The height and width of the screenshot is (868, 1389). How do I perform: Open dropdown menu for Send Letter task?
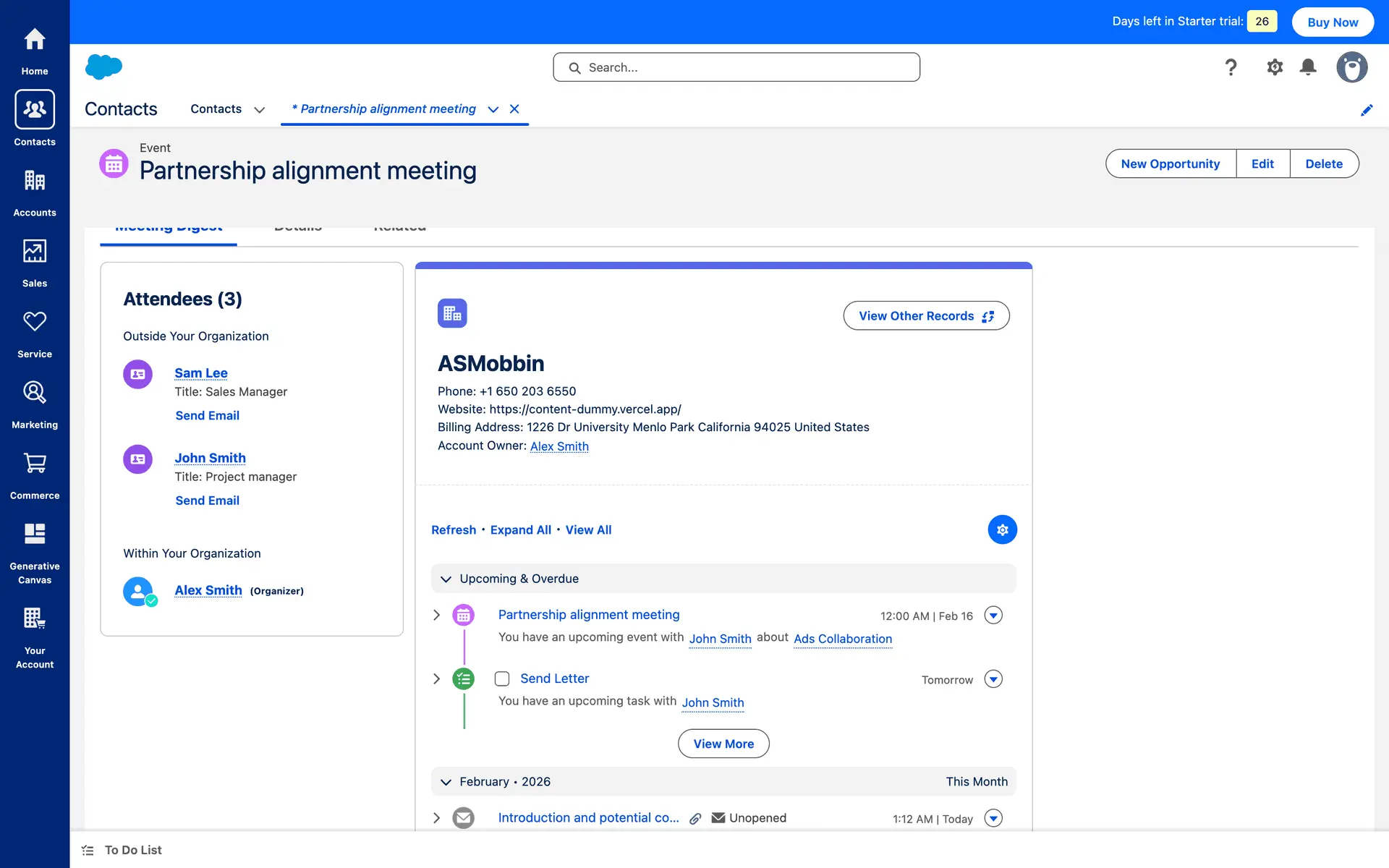point(993,679)
